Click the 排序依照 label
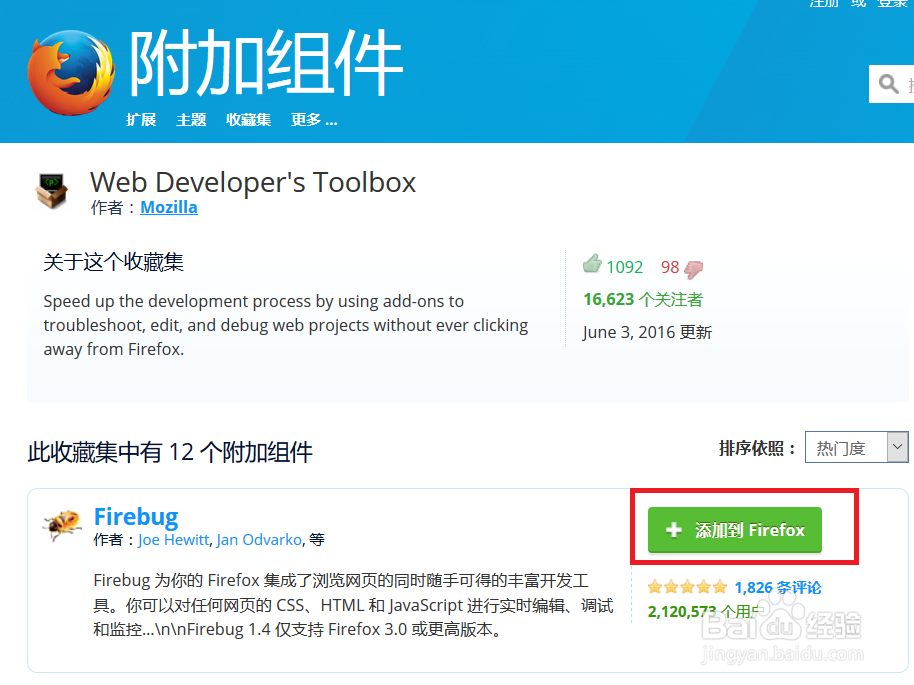The height and width of the screenshot is (685, 914). [757, 448]
